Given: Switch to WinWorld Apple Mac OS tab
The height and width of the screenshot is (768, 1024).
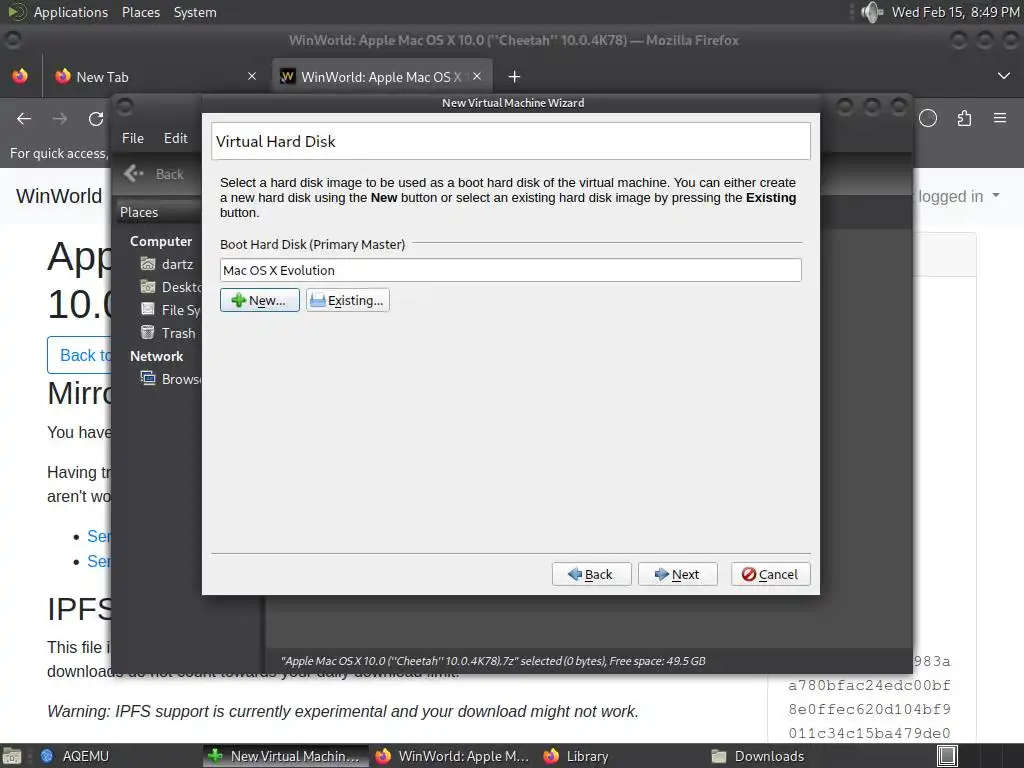Looking at the screenshot, I should point(382,77).
